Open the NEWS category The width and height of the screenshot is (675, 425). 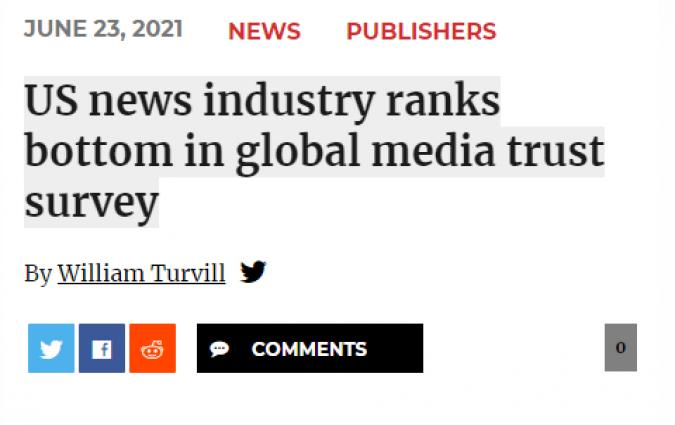point(264,31)
